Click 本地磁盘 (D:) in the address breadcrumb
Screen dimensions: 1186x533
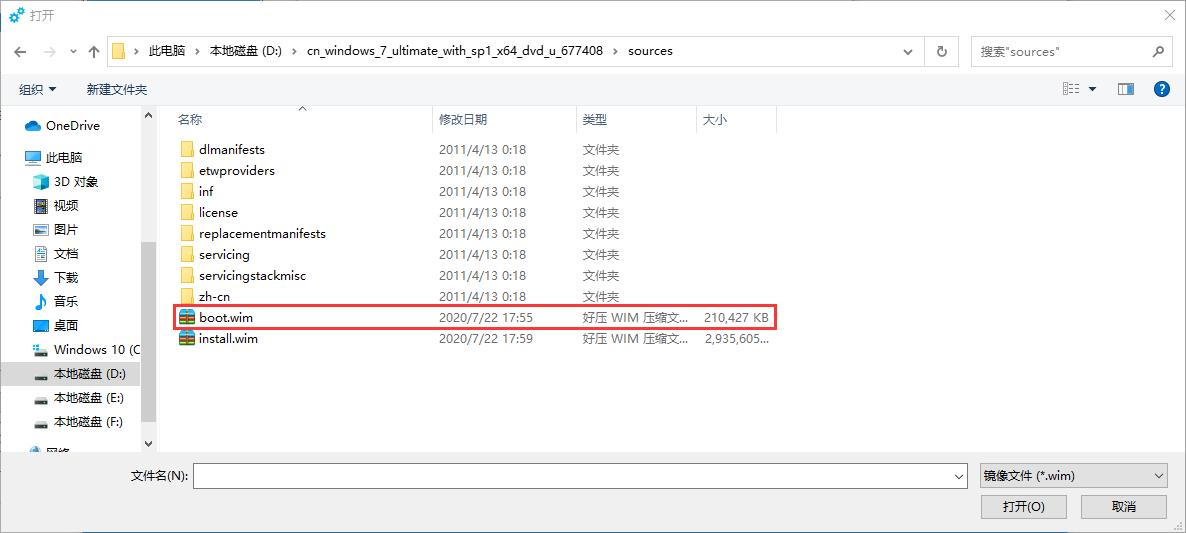pyautogui.click(x=245, y=51)
